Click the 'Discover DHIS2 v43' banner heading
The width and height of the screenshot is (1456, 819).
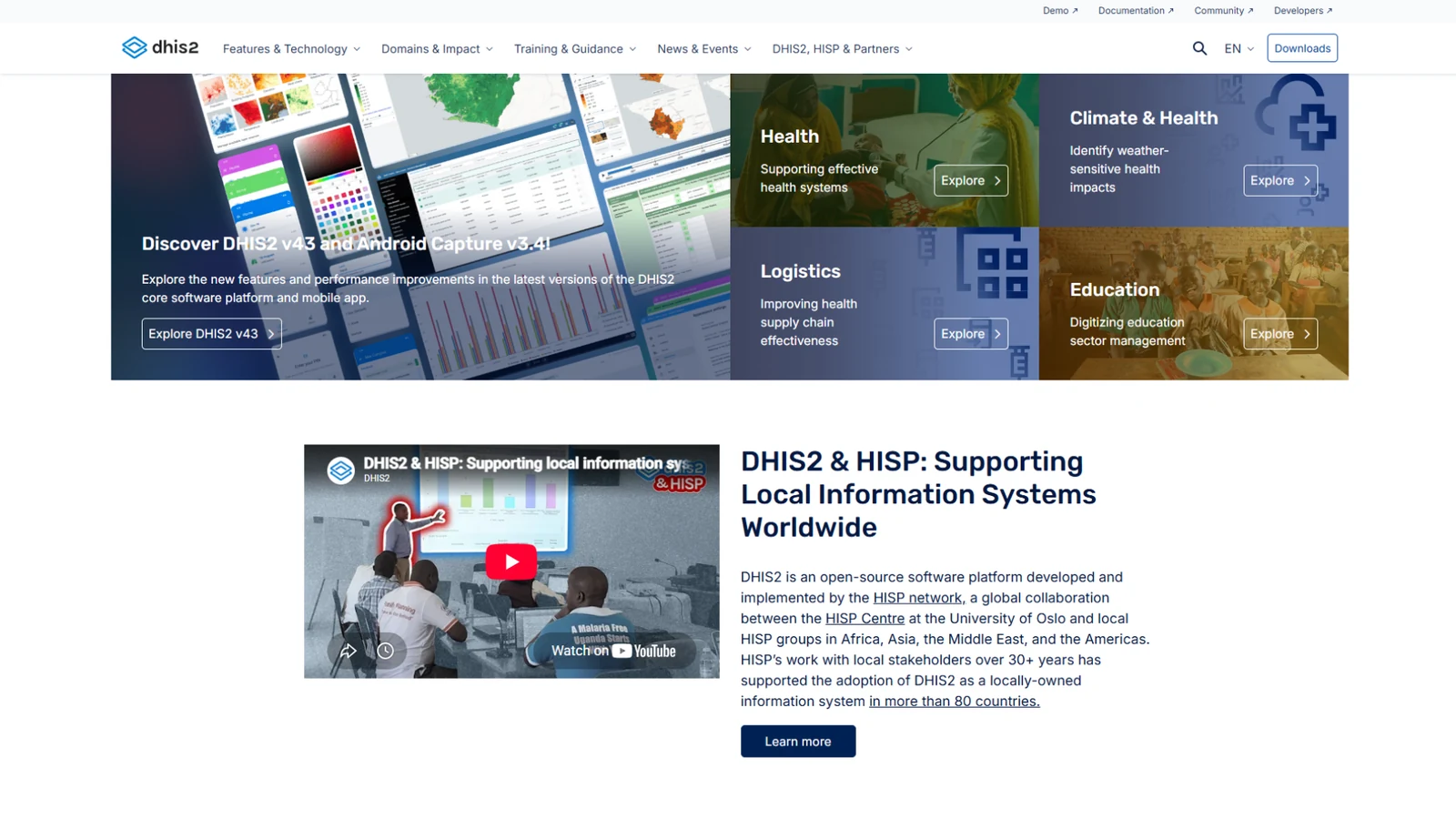point(346,244)
